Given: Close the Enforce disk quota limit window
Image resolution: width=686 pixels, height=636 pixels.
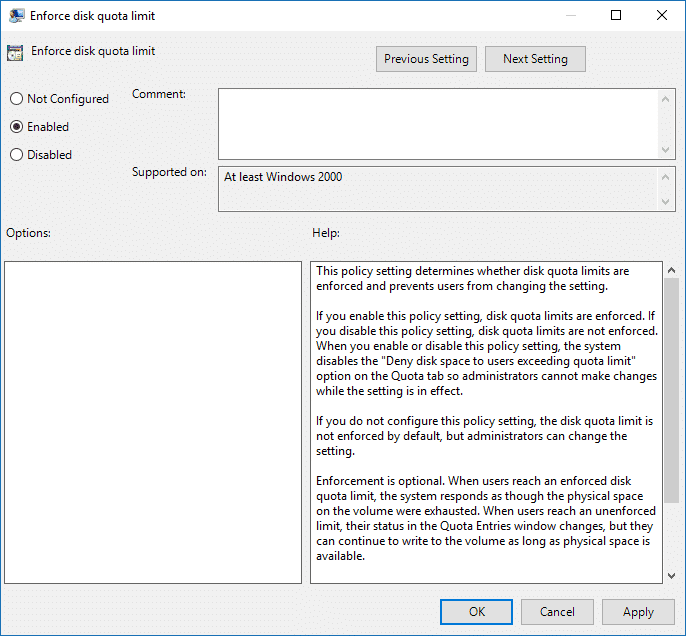Looking at the screenshot, I should pos(662,15).
